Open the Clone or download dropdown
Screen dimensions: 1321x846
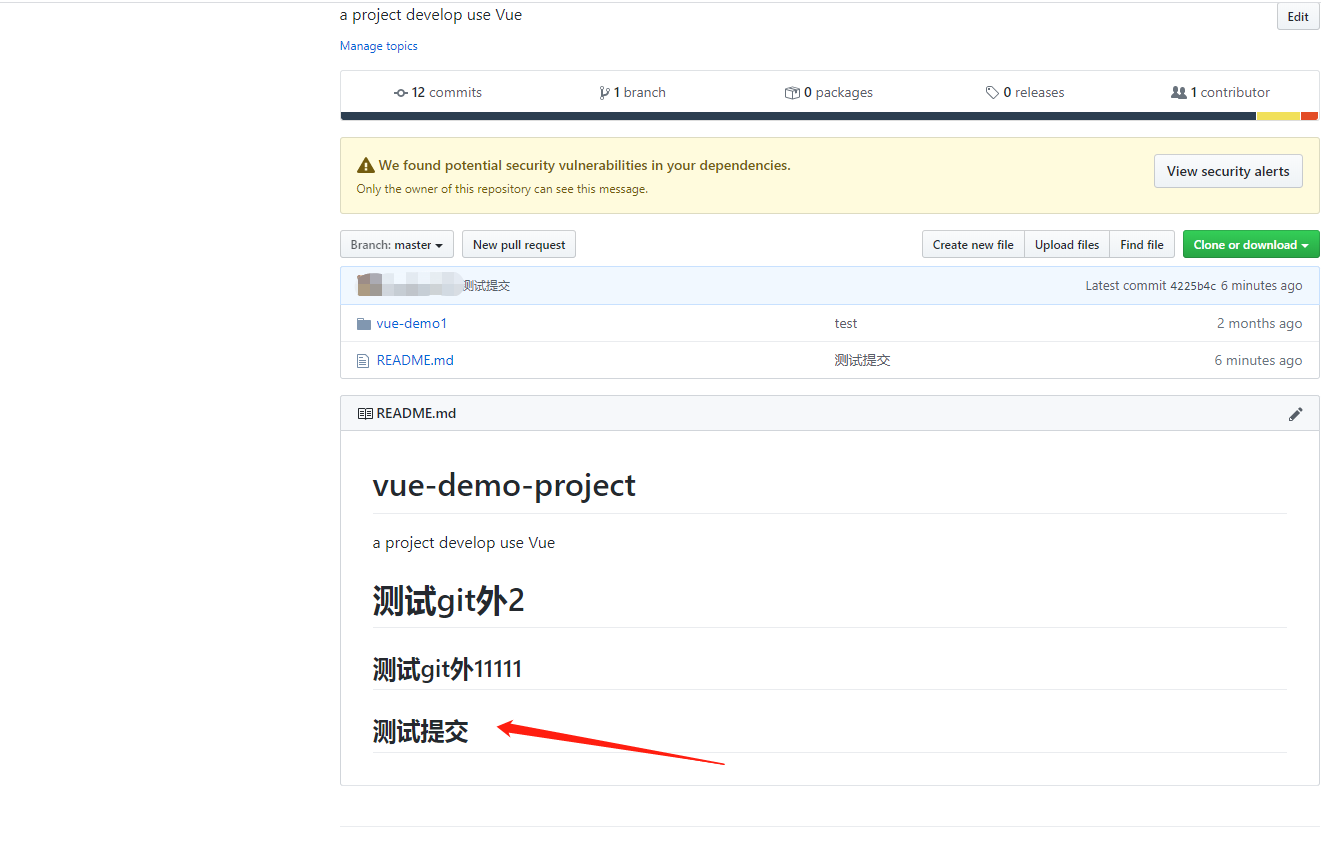coord(1251,244)
